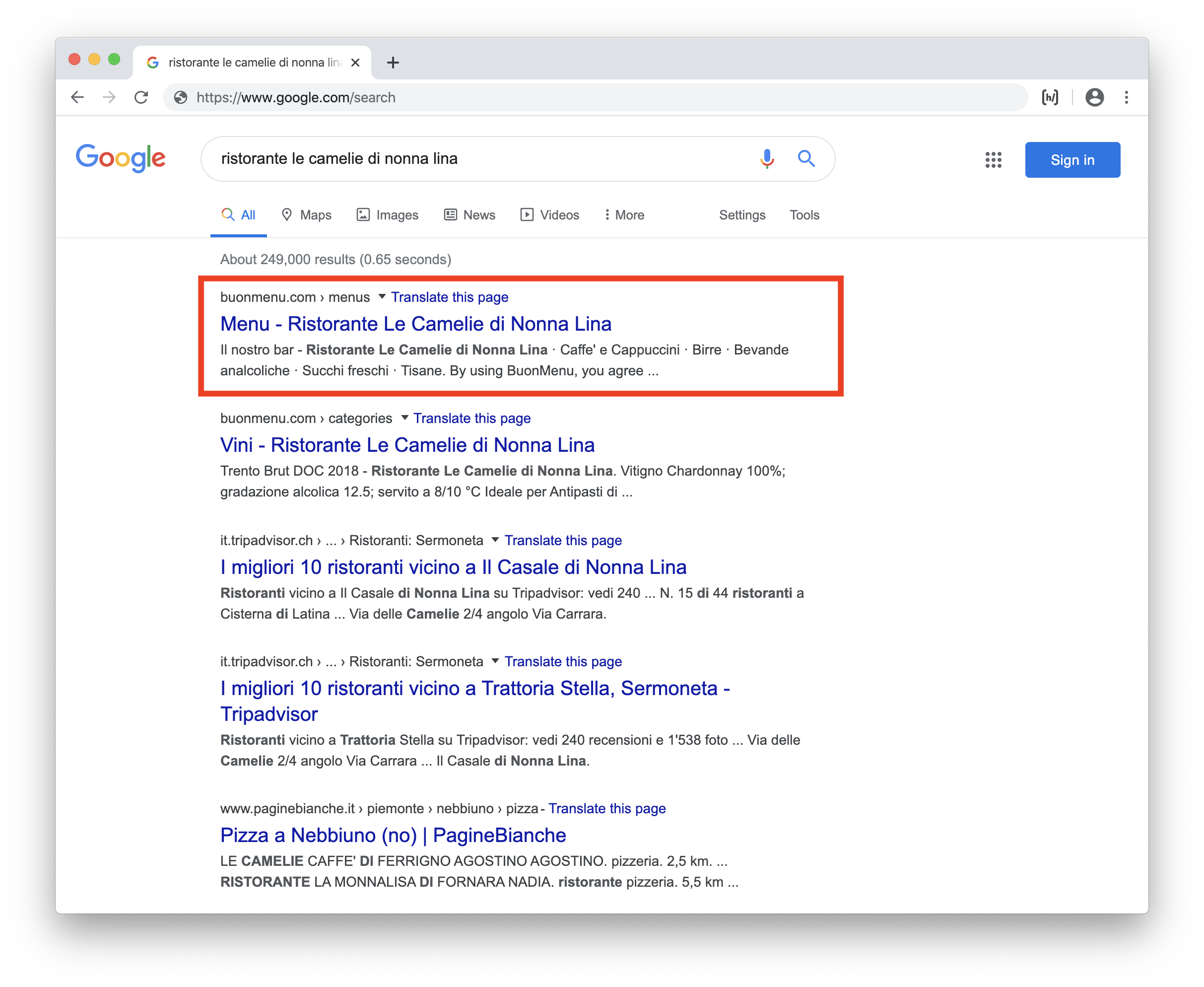Viewport: 1204px width, 987px height.
Task: Open the browser profile avatar icon
Action: [x=1094, y=97]
